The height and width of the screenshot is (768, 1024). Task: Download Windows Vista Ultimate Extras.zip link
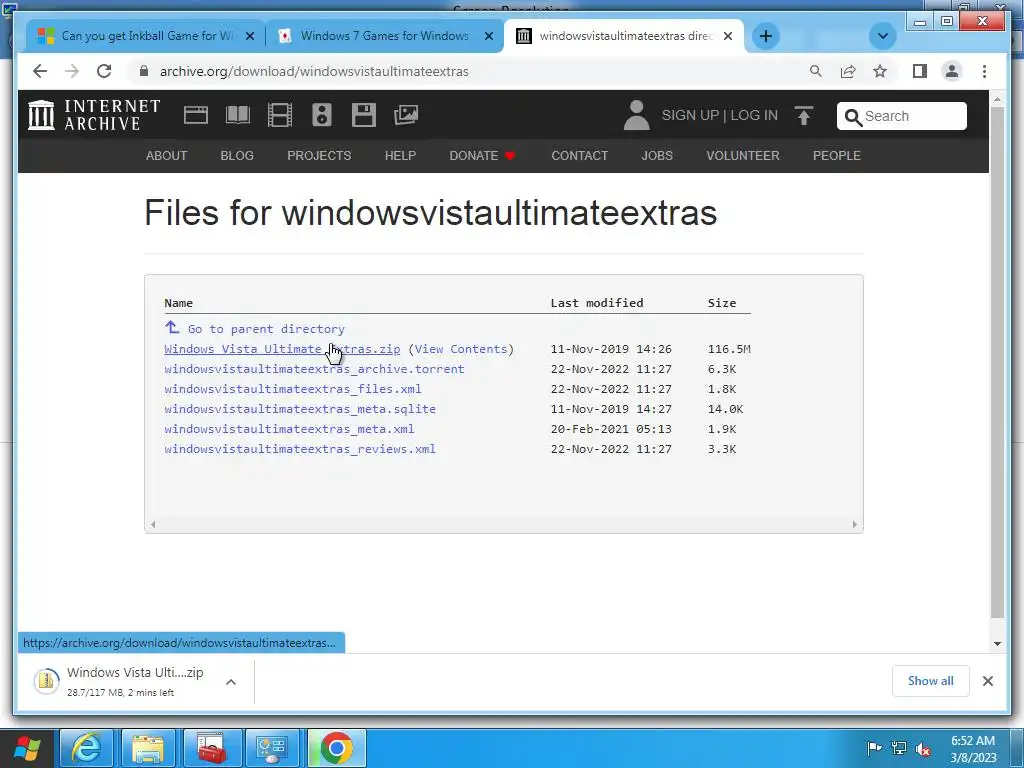[282, 349]
